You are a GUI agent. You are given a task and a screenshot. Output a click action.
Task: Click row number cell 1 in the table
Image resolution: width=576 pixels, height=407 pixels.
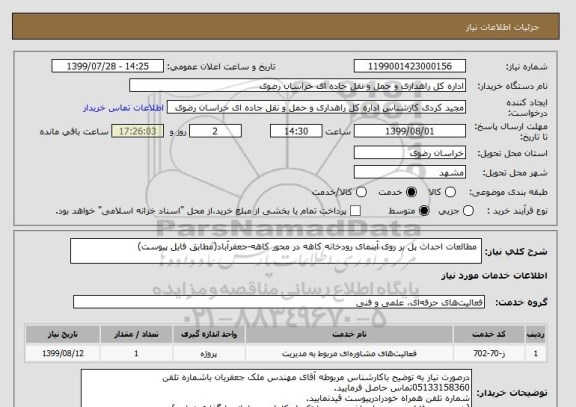click(x=536, y=353)
